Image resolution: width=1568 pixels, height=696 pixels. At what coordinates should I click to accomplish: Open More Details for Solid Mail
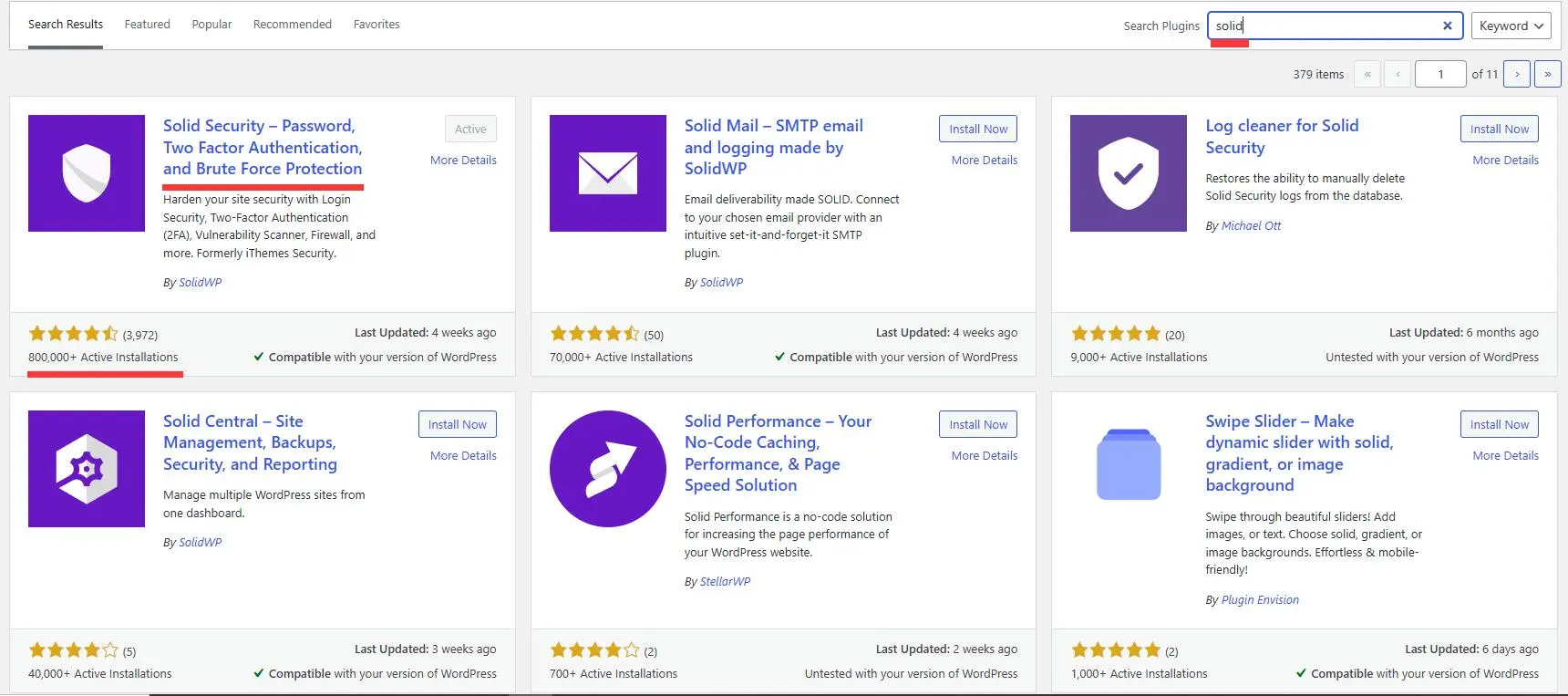985,160
